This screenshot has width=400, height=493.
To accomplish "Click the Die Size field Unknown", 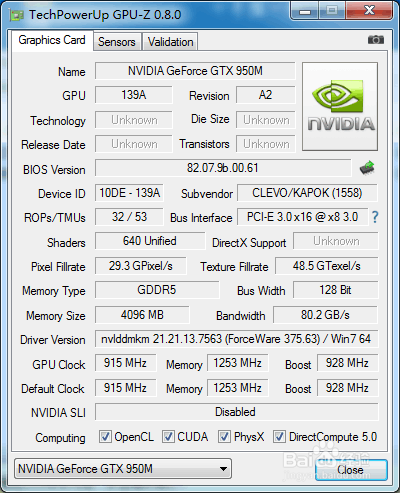I will tap(266, 120).
